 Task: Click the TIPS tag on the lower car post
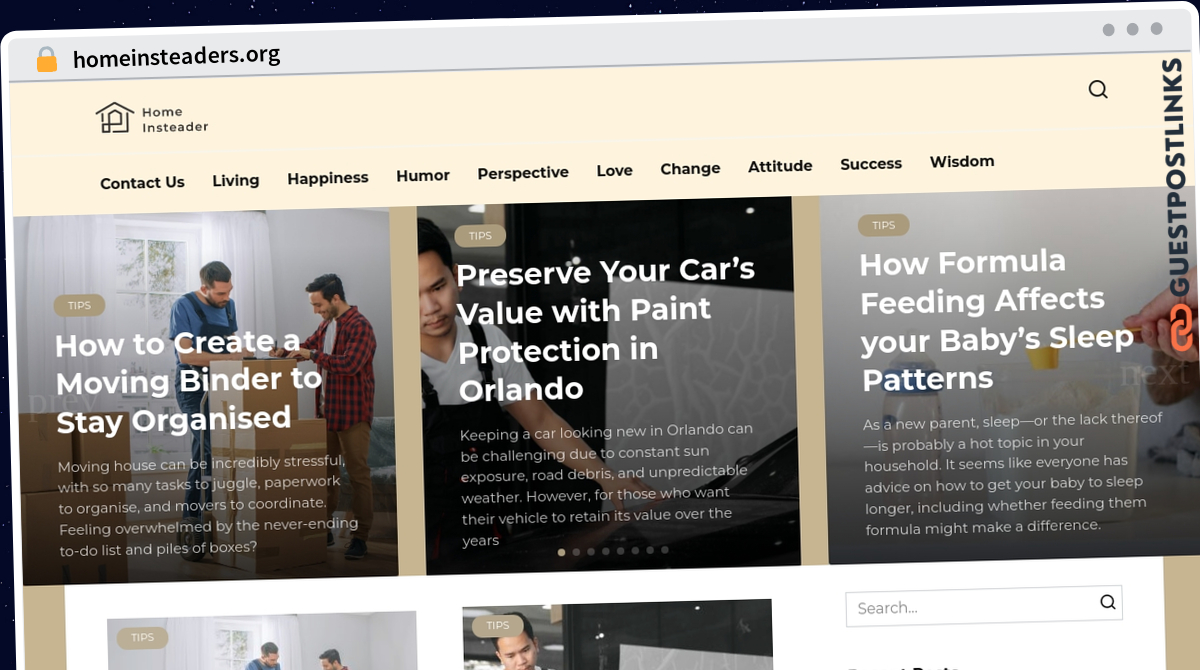point(497,626)
